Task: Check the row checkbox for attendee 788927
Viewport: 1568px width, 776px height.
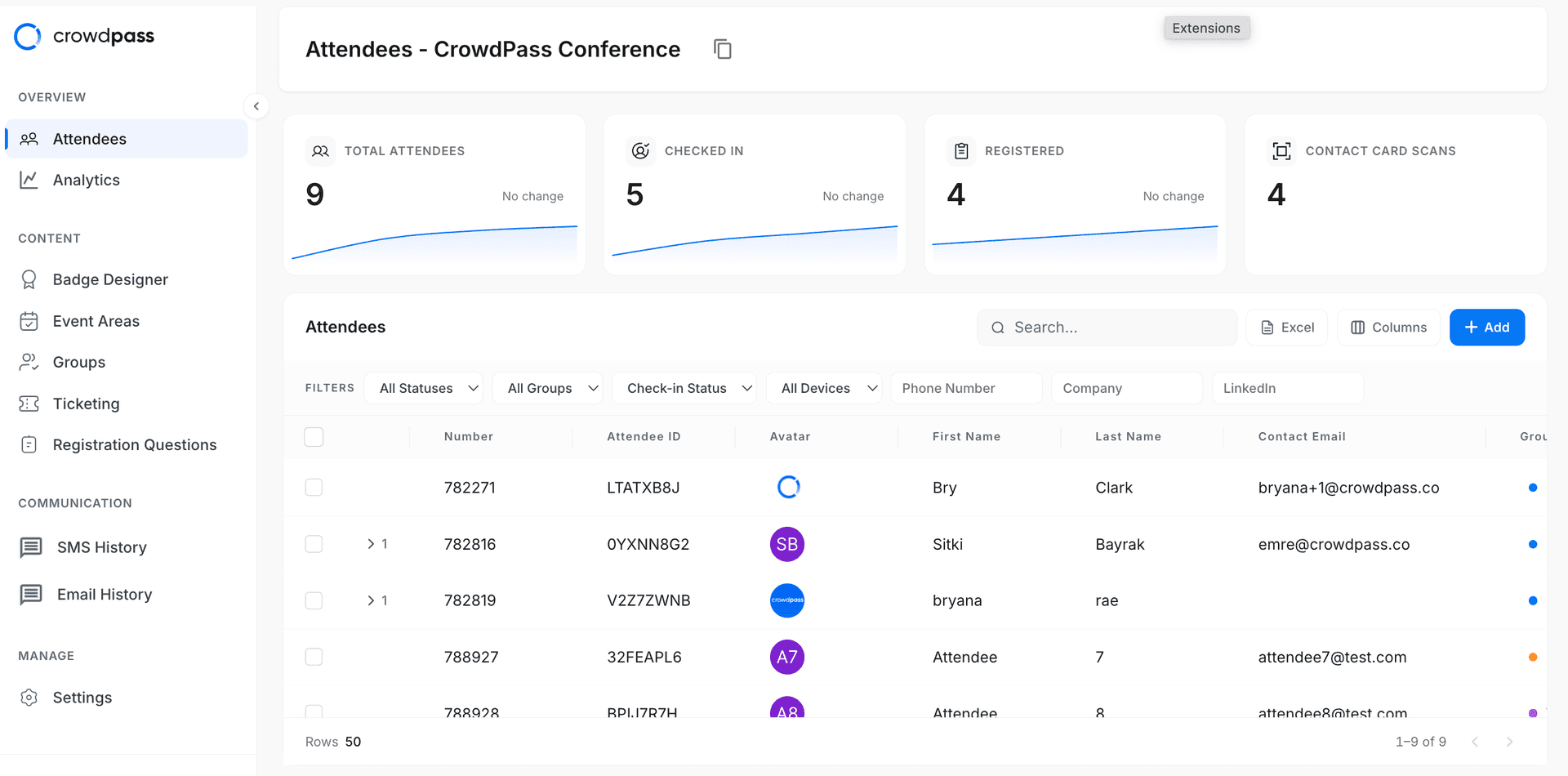Action: 314,656
